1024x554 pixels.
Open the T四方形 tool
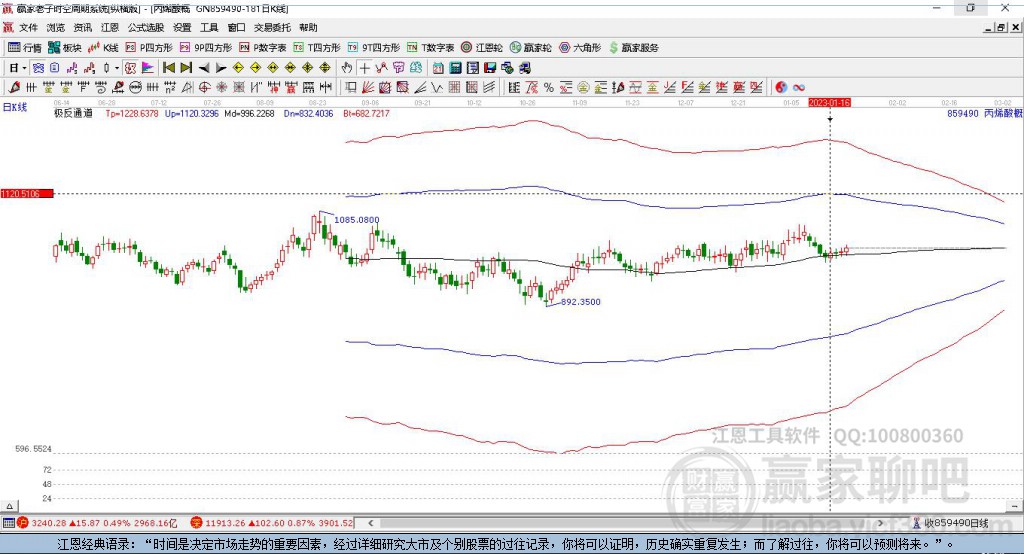pyautogui.click(x=317, y=48)
